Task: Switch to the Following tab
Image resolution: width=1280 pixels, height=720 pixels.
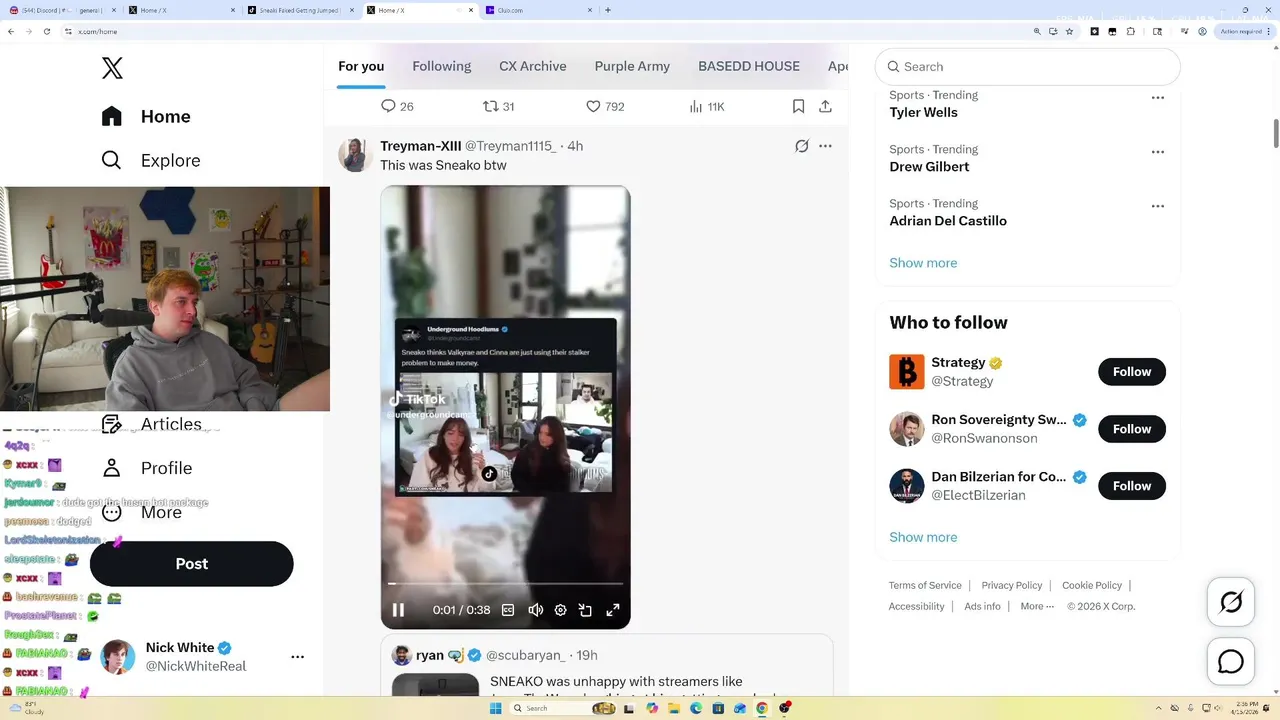Action: (441, 66)
